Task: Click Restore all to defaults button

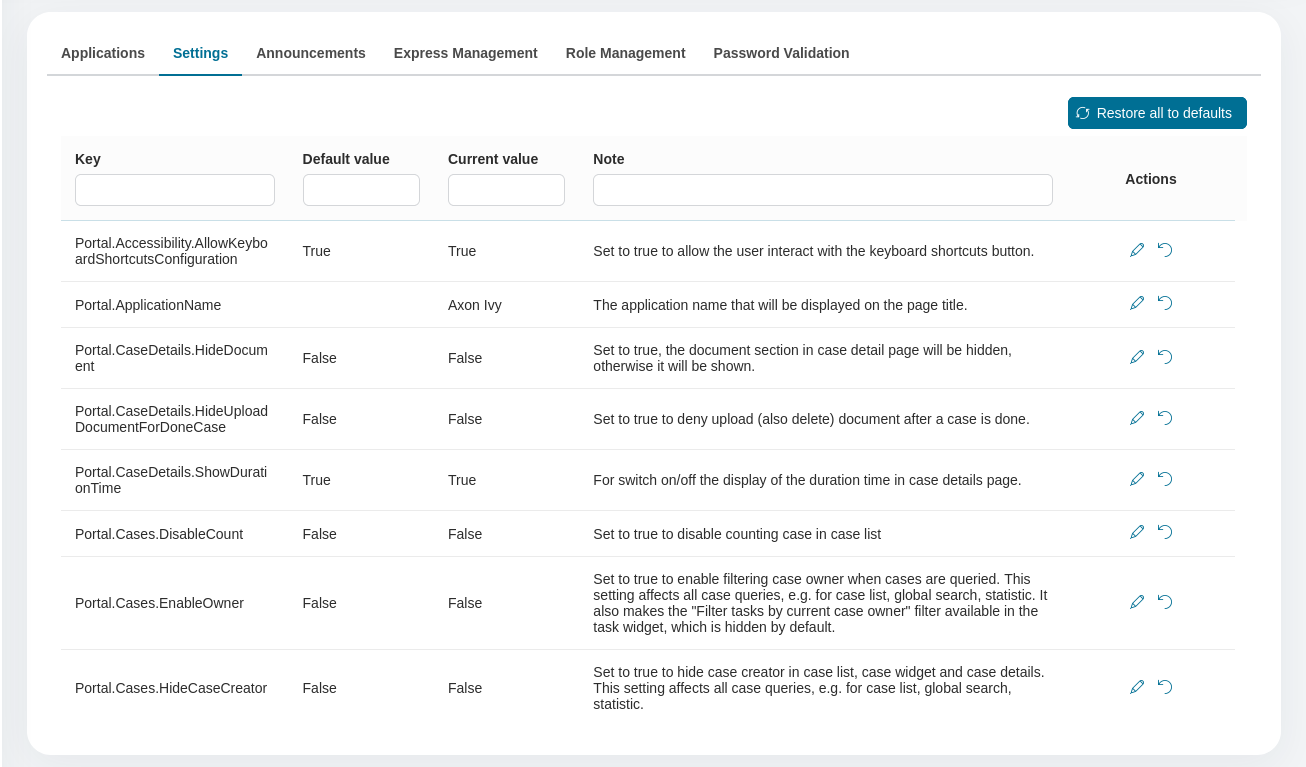Action: [1157, 113]
